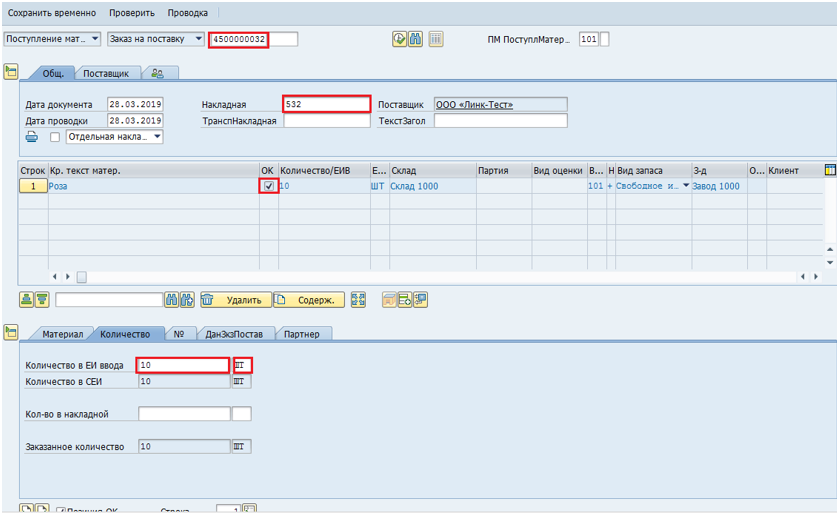Click the table horizontal scrollbar handle
Screen dimensions: 837x514
coord(82,276)
